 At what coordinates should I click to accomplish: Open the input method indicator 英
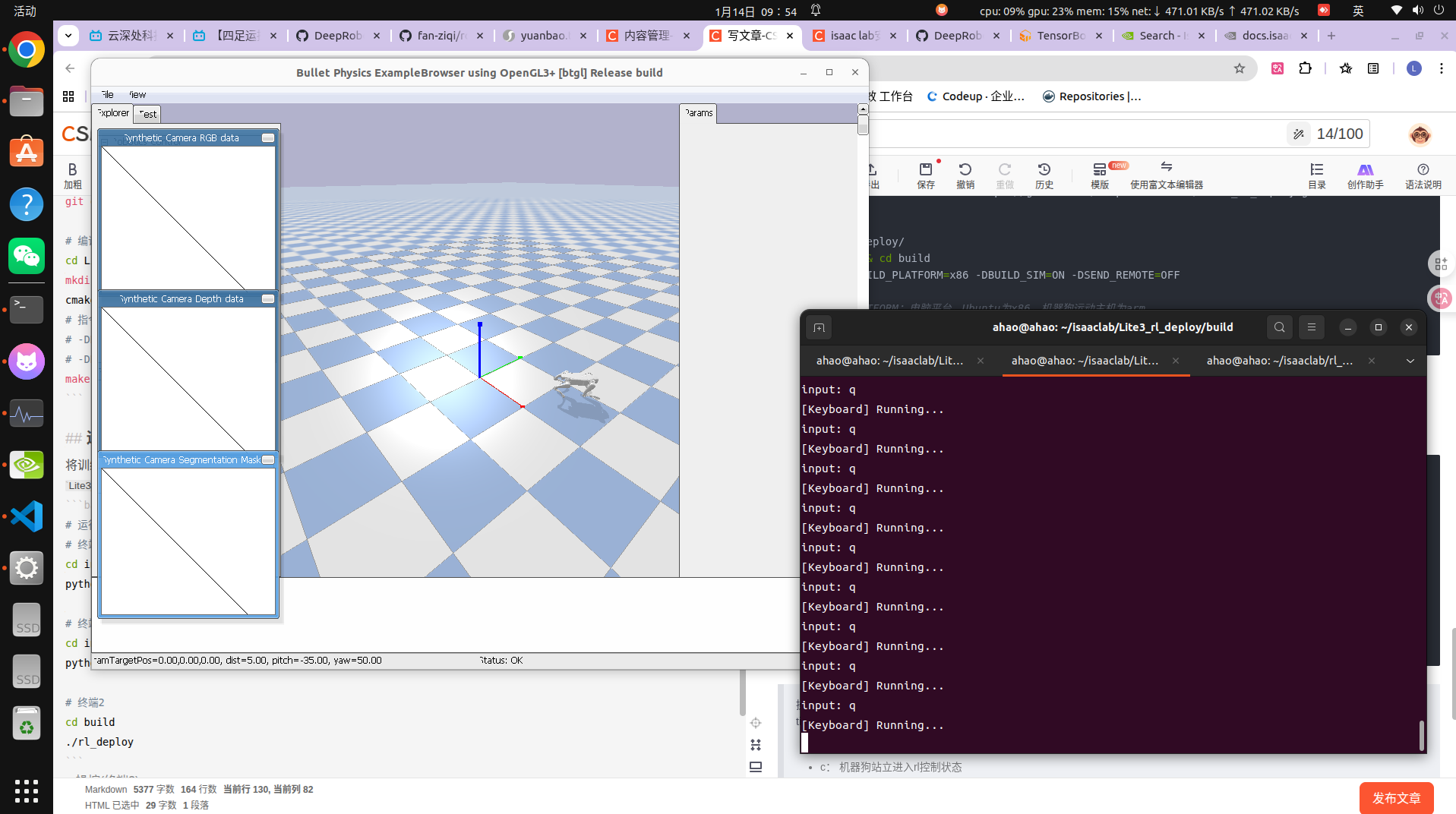(x=1358, y=11)
